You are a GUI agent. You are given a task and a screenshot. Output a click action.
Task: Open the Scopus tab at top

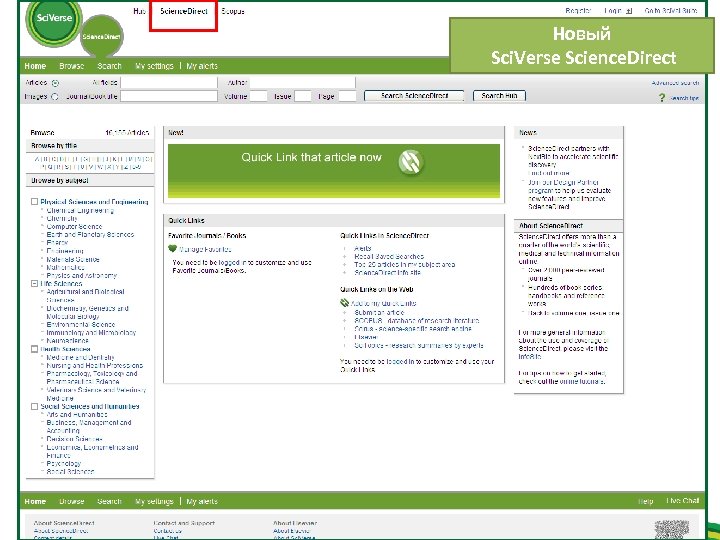(x=233, y=11)
